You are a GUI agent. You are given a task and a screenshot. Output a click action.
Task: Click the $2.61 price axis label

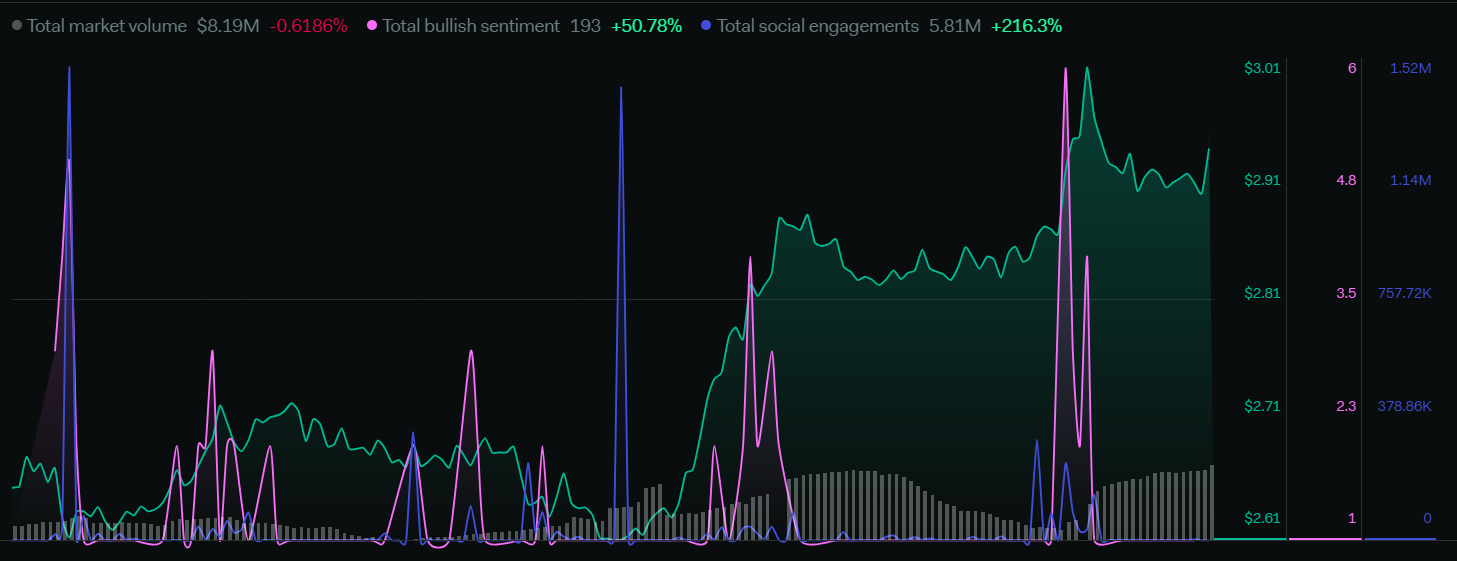(1262, 518)
